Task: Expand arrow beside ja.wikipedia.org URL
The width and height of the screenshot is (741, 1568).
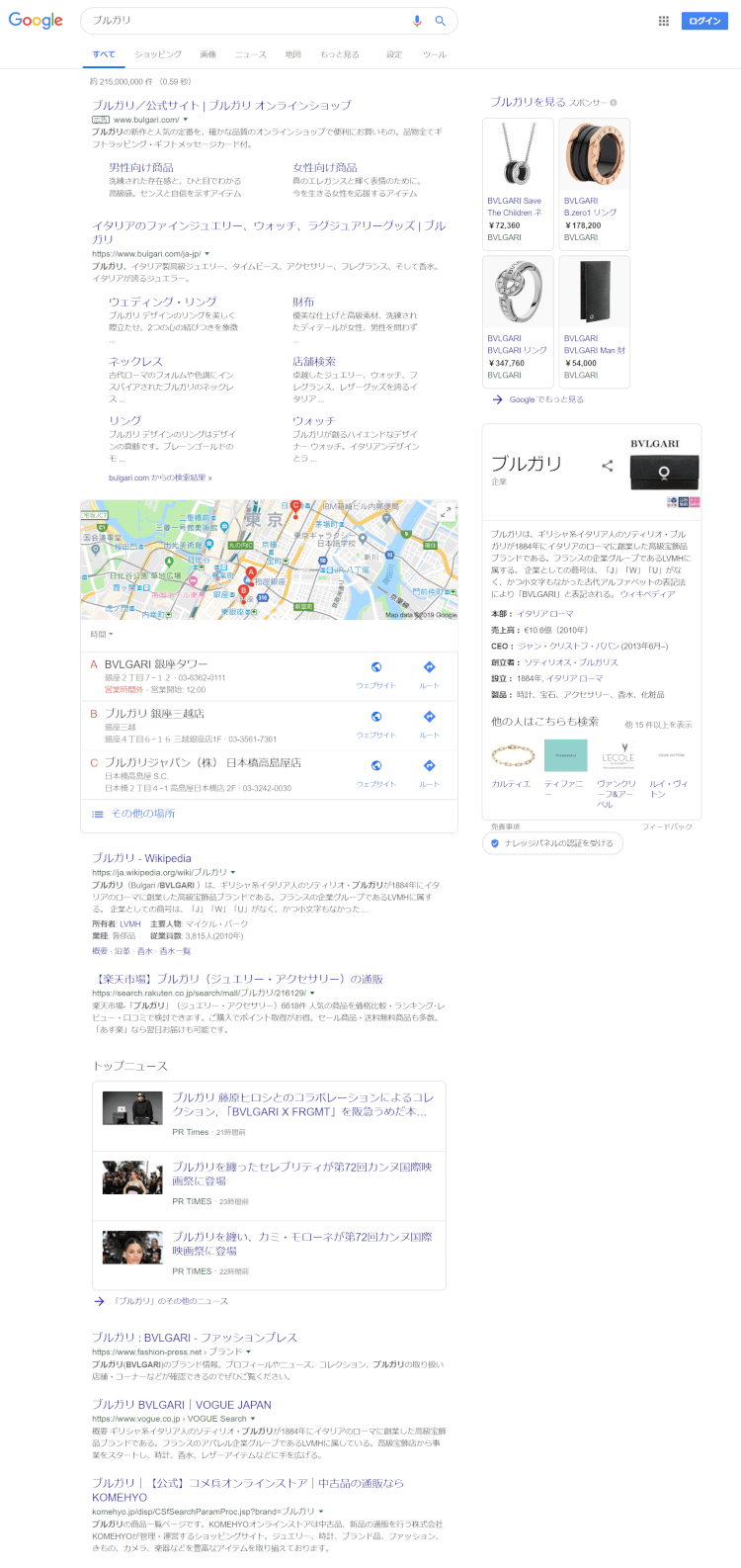Action: coord(233,873)
